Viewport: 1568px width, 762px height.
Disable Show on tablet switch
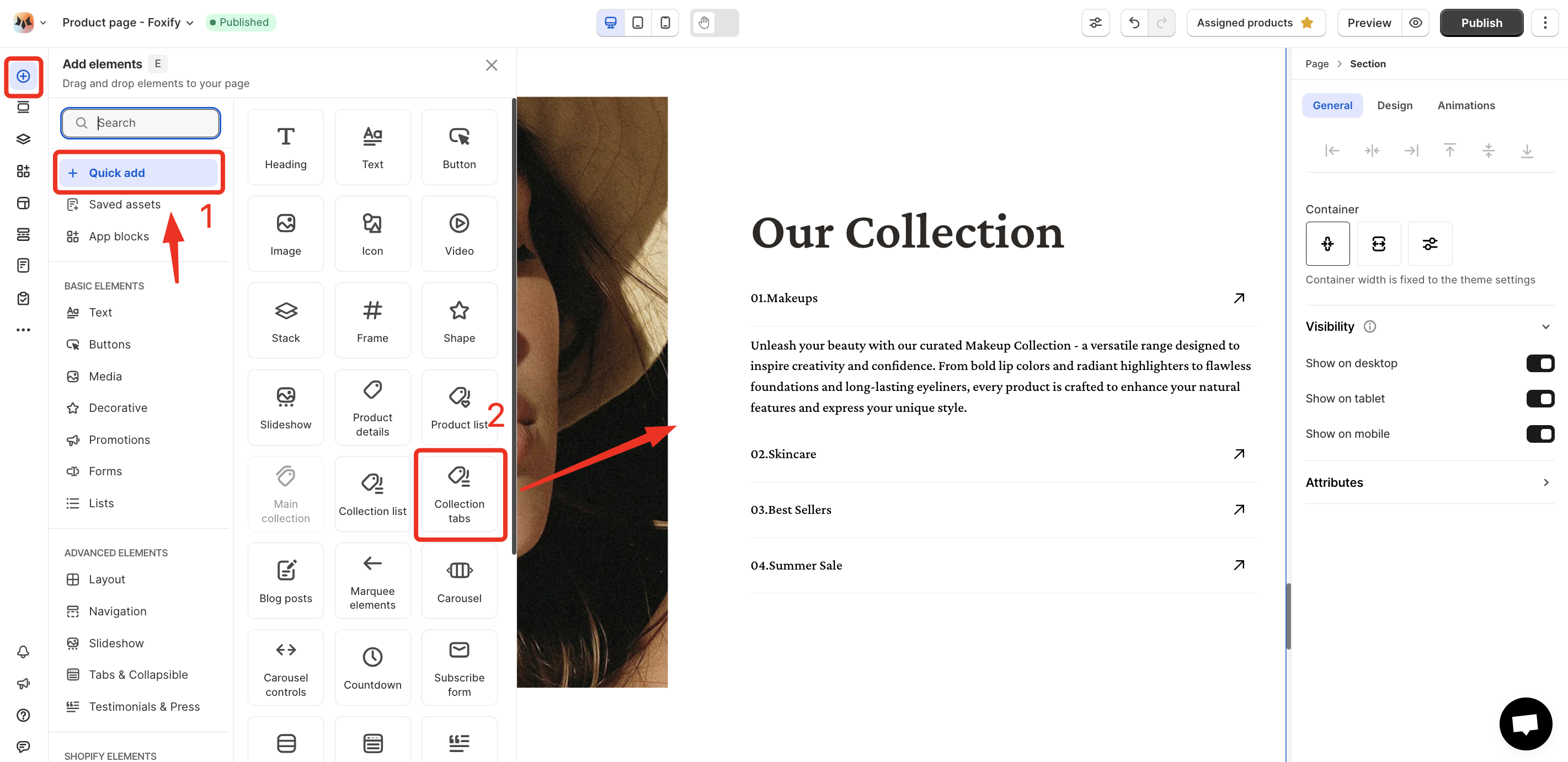[1540, 398]
